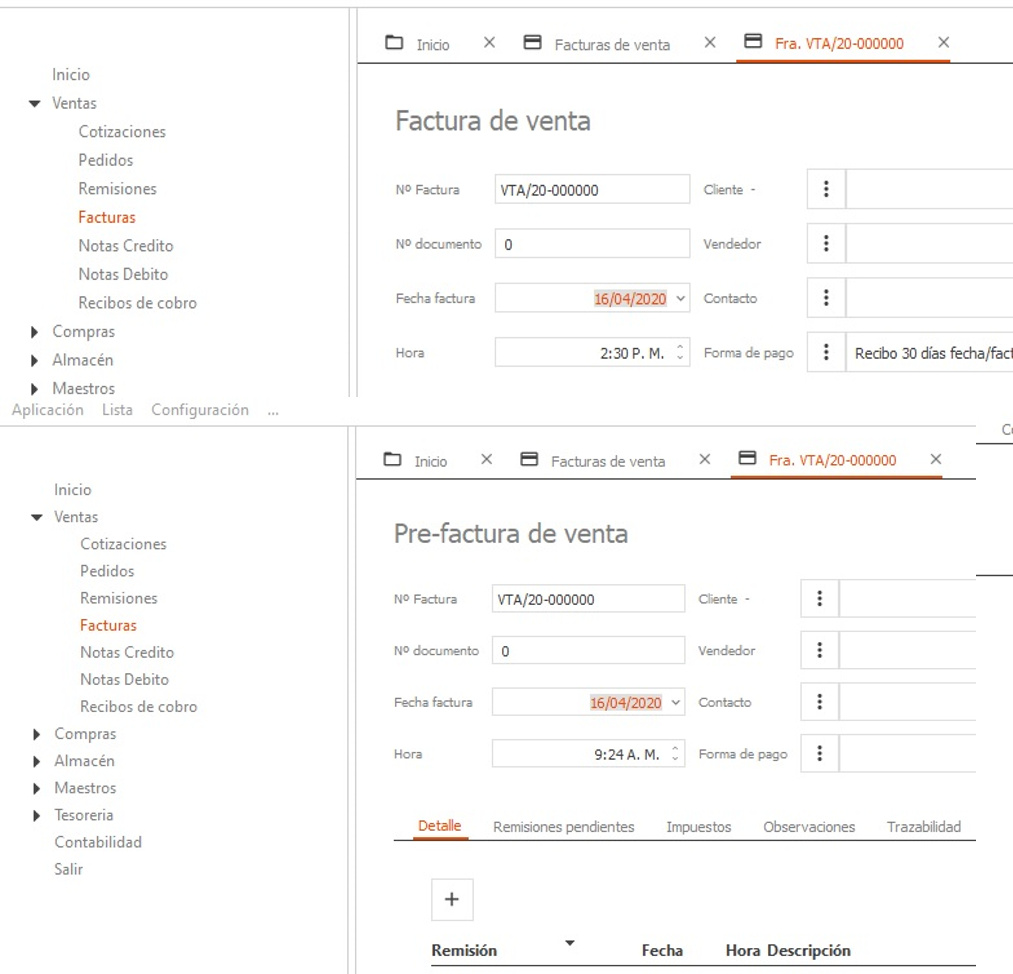The image size is (1013, 974).
Task: Expand the Tesoreria tree node
Action: pyautogui.click(x=36, y=816)
